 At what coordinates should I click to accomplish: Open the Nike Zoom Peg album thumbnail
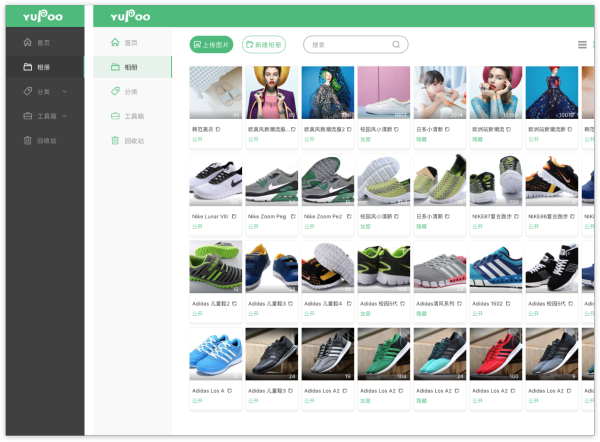pos(271,180)
